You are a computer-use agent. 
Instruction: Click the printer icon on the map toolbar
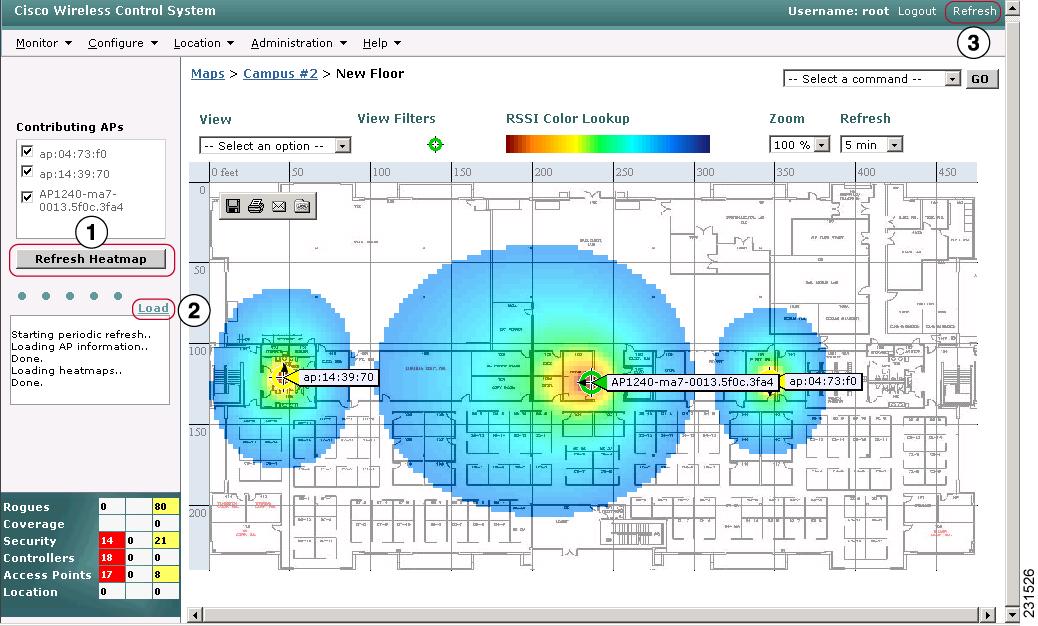tap(256, 206)
